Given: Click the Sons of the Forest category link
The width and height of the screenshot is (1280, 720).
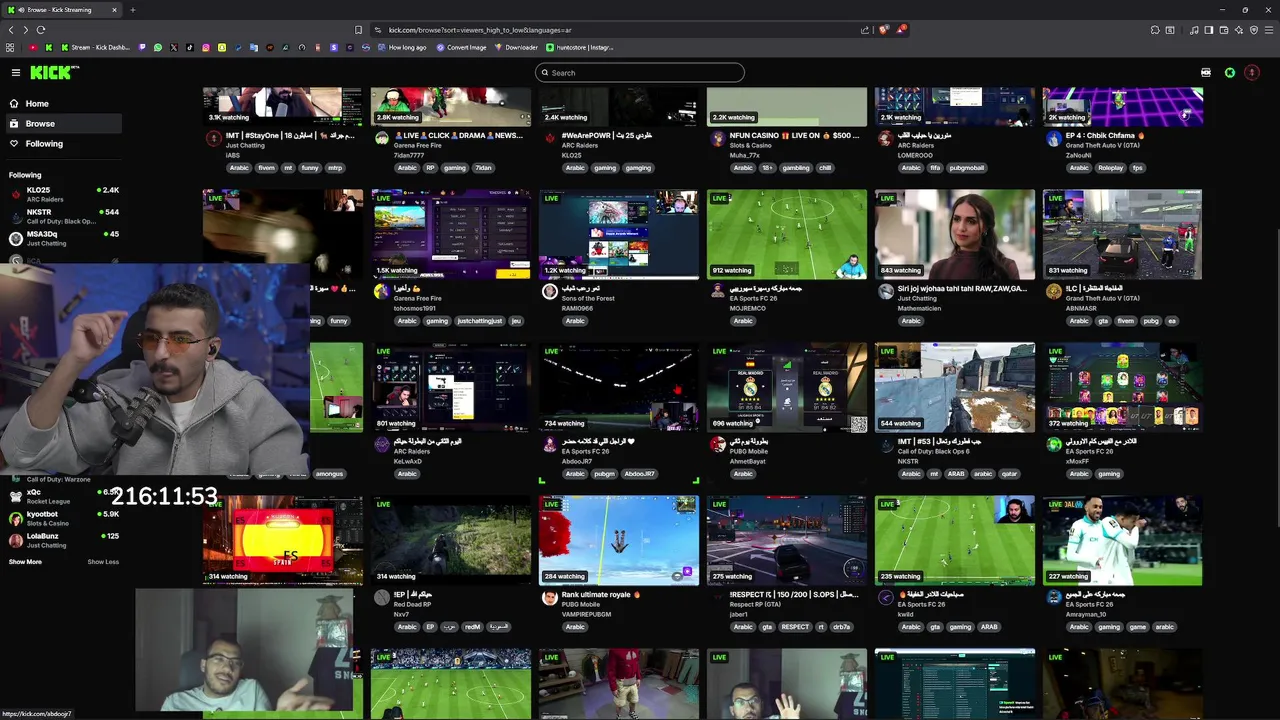Looking at the screenshot, I should [589, 298].
